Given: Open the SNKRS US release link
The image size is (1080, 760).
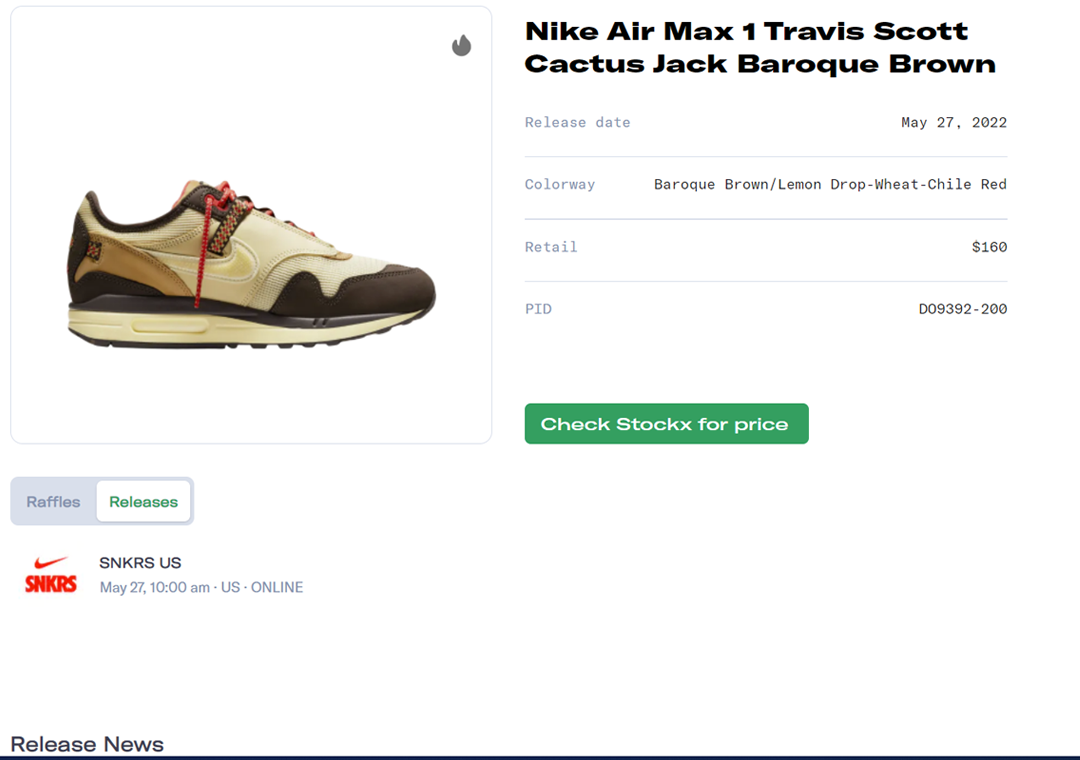Looking at the screenshot, I should (x=140, y=563).
